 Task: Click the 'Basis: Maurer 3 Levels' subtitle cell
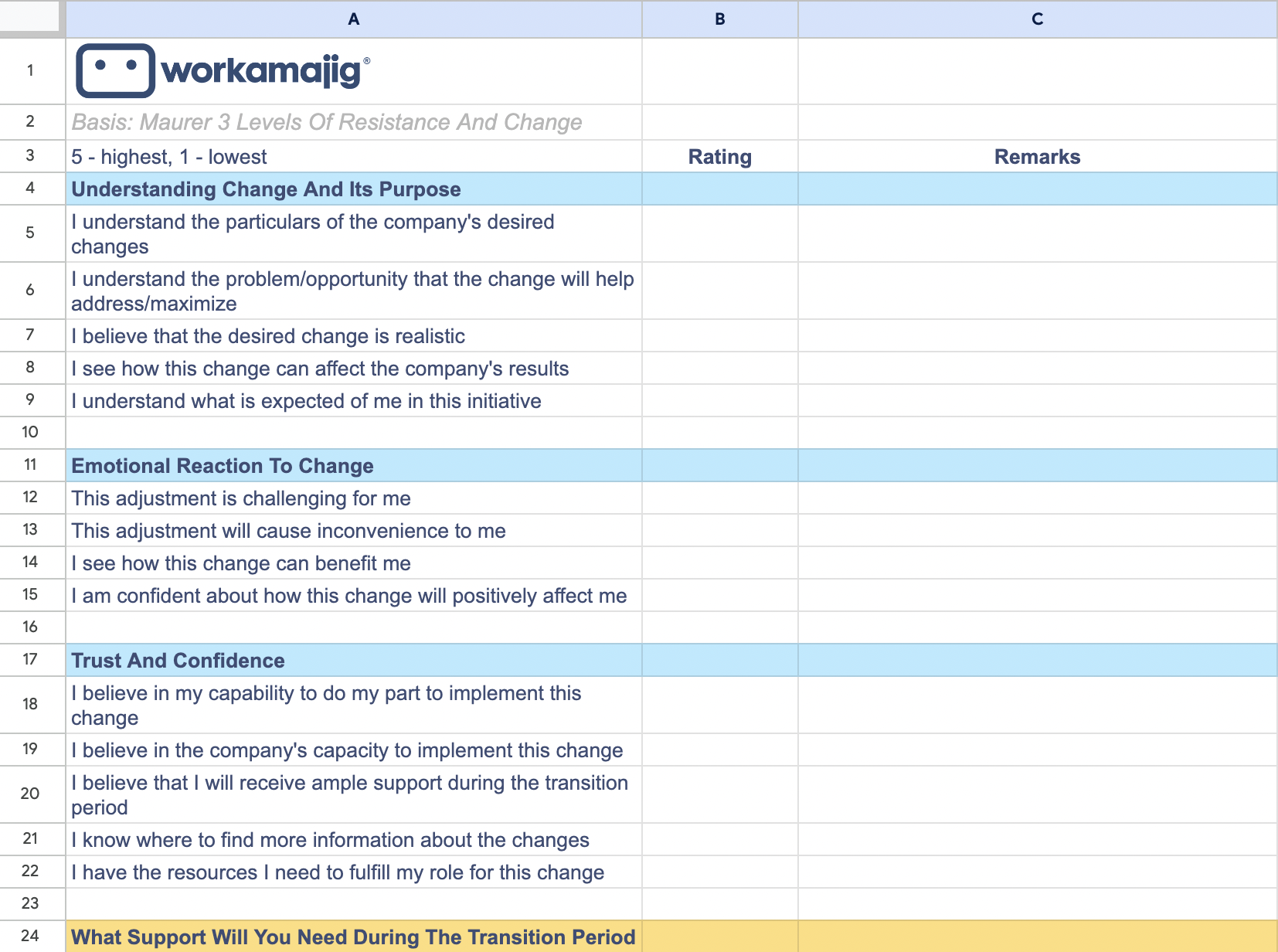point(353,122)
